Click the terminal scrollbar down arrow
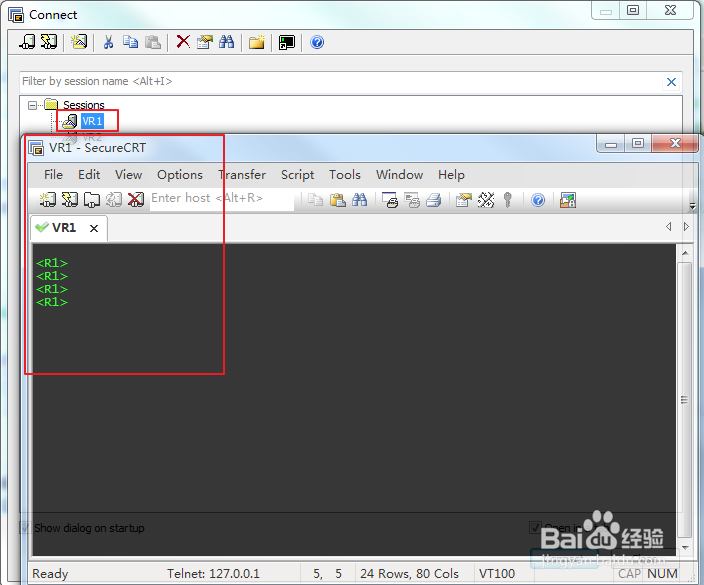The image size is (704, 585). (685, 547)
